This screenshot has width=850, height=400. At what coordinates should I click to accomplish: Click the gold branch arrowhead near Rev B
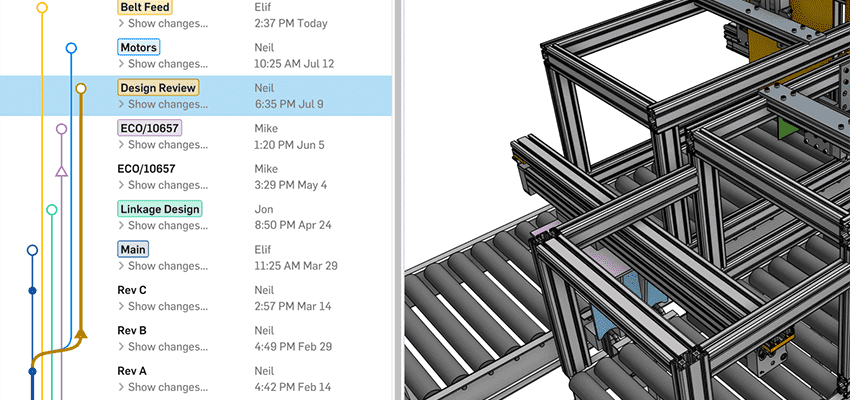[x=81, y=333]
